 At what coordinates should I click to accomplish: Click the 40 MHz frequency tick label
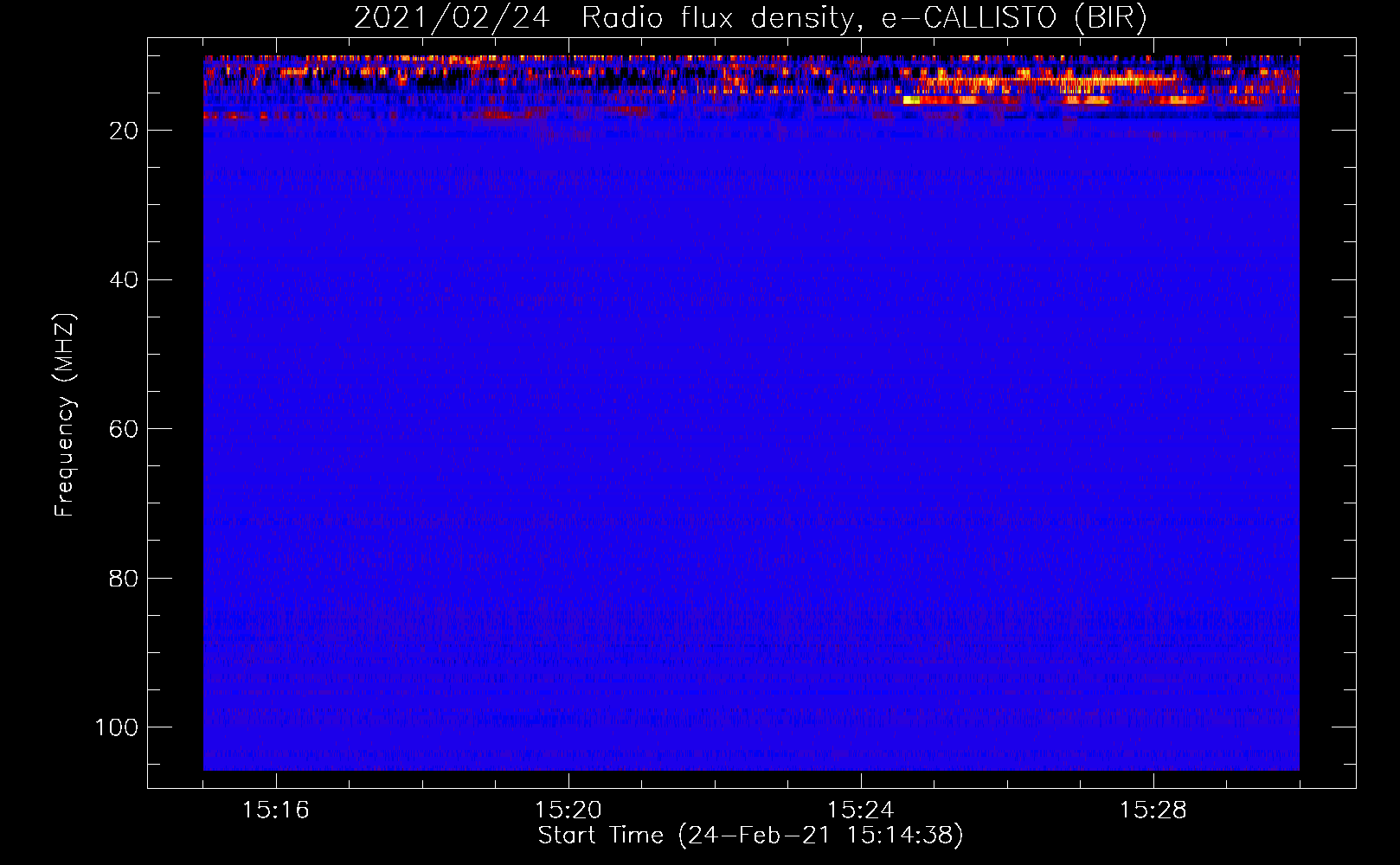pos(124,280)
